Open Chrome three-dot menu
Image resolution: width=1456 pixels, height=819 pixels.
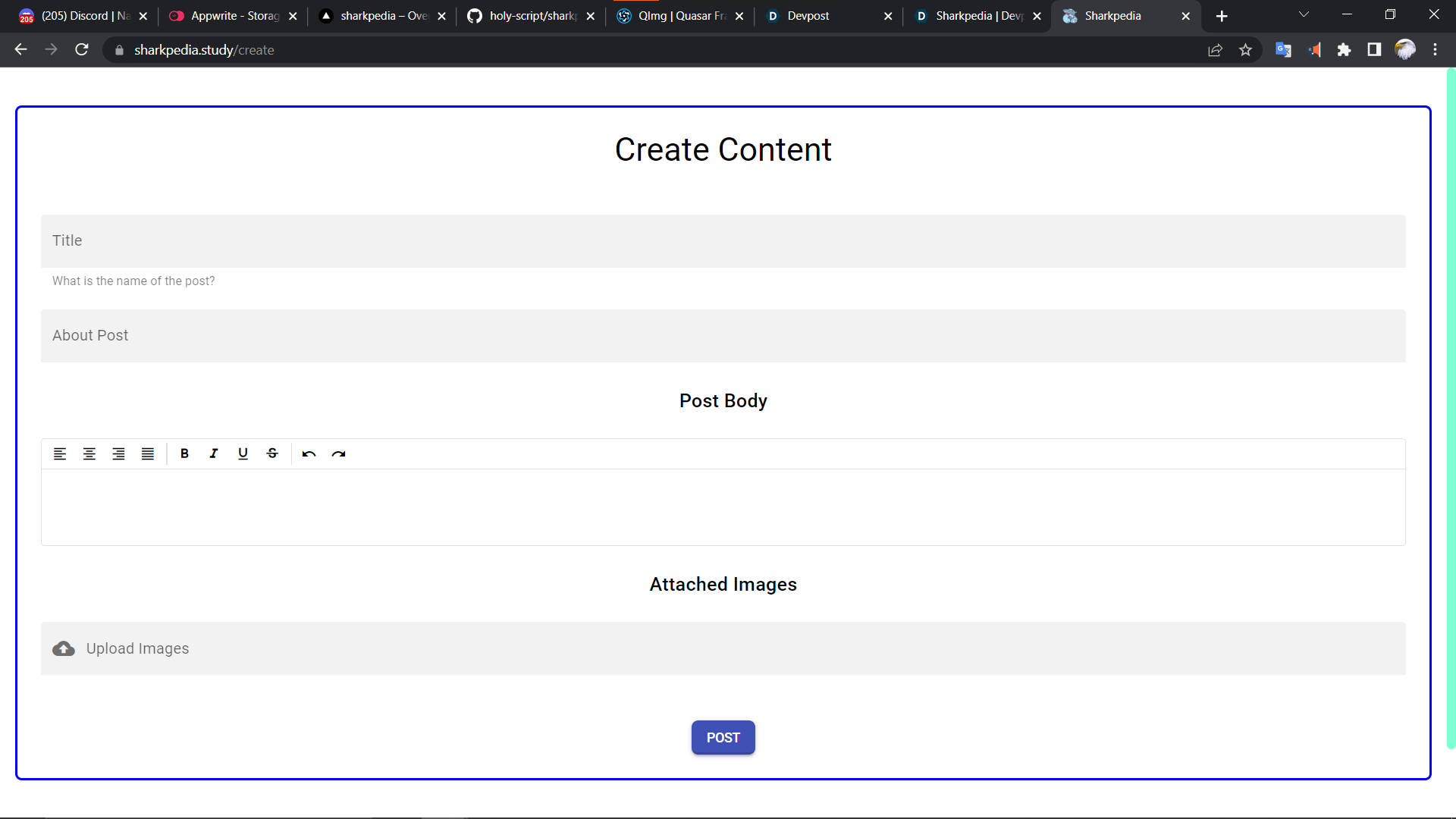pyautogui.click(x=1435, y=50)
